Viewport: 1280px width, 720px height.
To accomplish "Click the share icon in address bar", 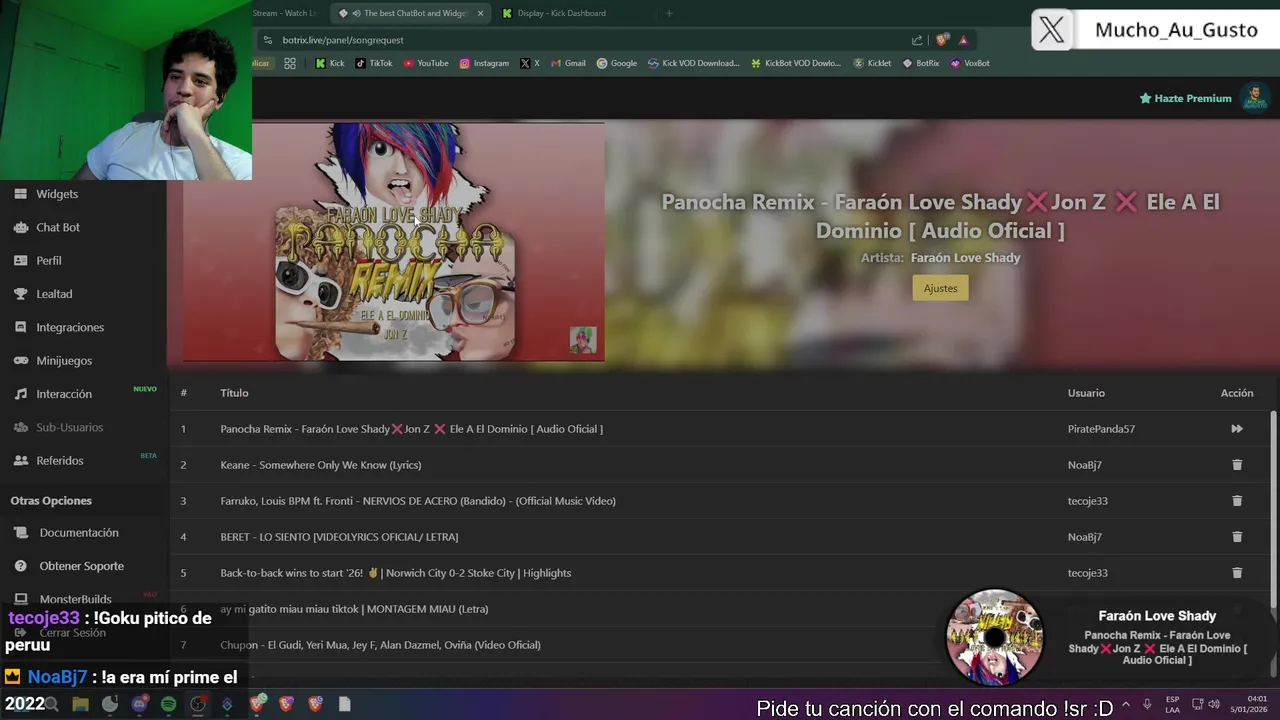I will click(x=917, y=40).
